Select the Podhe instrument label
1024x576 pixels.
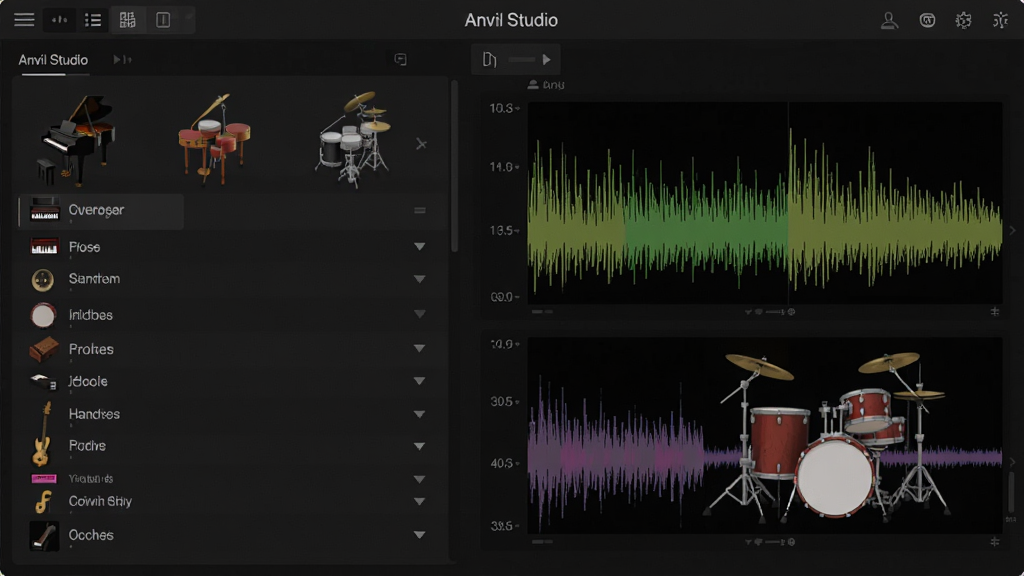87,445
